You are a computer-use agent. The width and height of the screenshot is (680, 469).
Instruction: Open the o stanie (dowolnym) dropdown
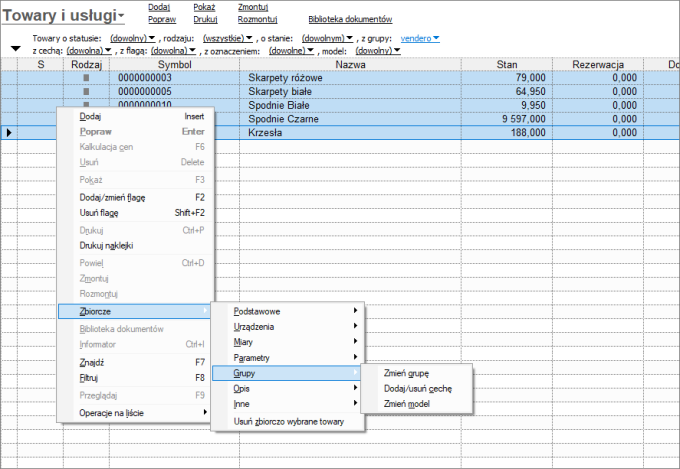coord(327,38)
